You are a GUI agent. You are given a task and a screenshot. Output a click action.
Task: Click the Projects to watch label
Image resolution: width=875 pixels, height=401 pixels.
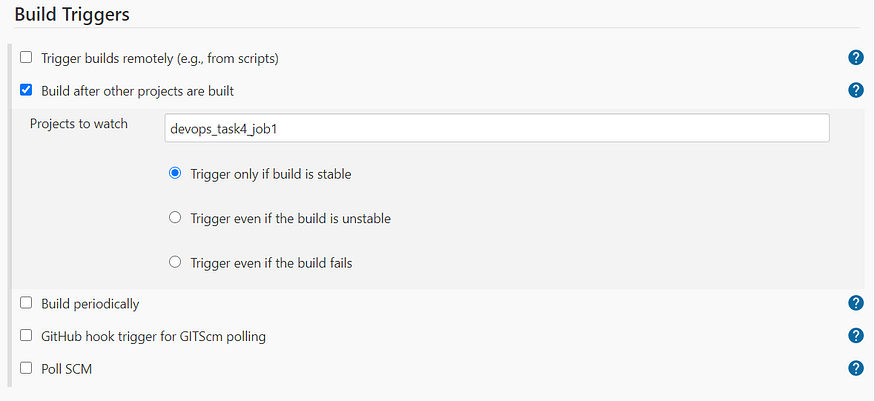pyautogui.click(x=79, y=125)
